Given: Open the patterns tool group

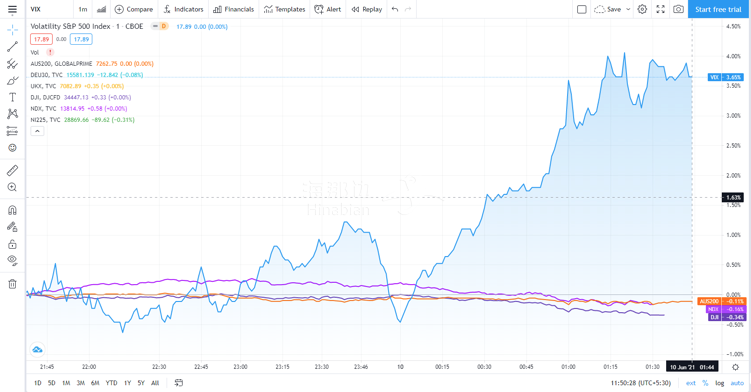Looking at the screenshot, I should click(12, 114).
